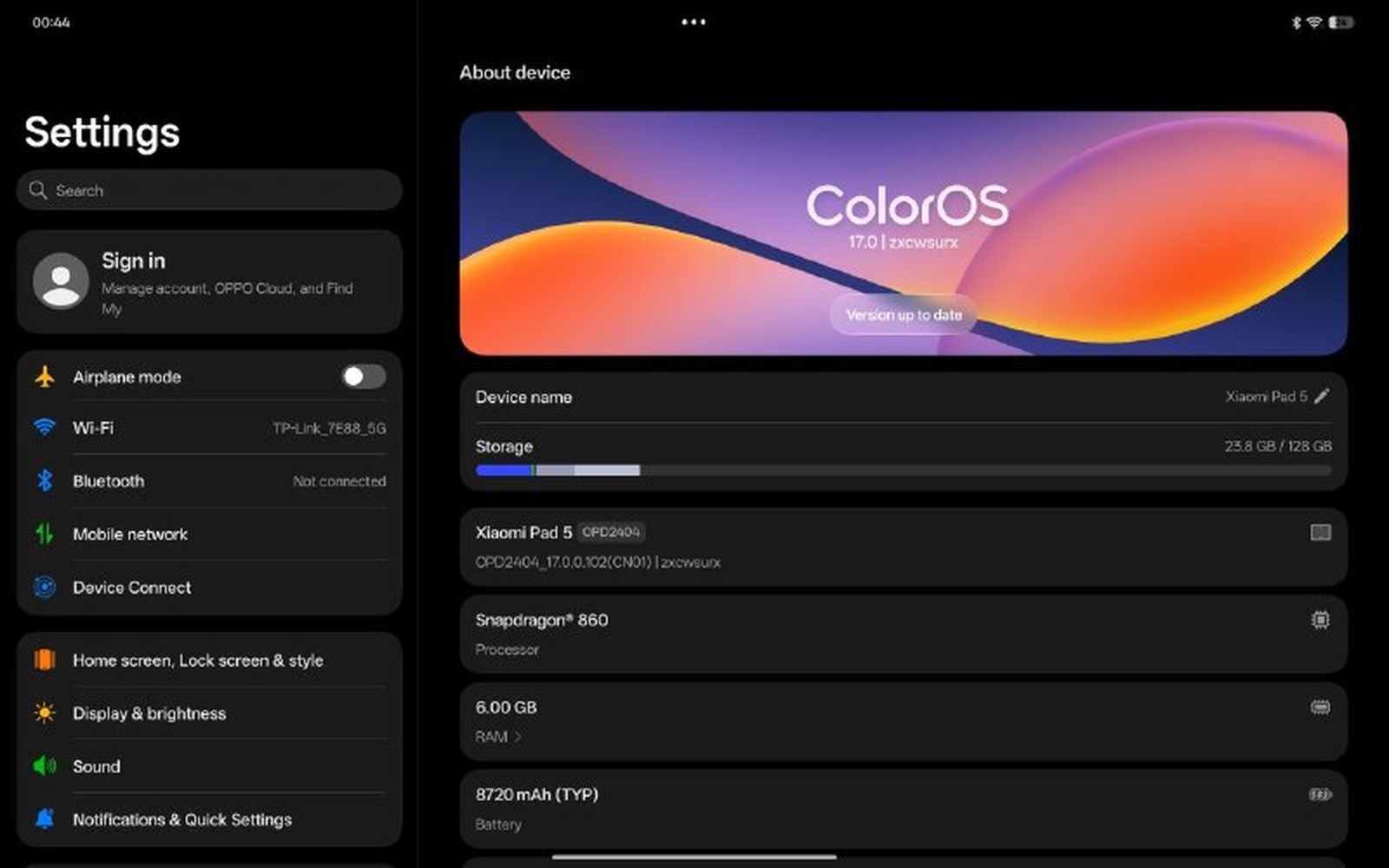Click the Sound speaker icon
1389x868 pixels.
[44, 766]
